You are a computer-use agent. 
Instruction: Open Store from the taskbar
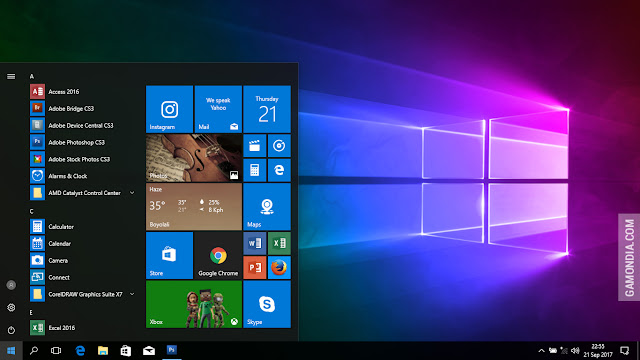coord(126,351)
